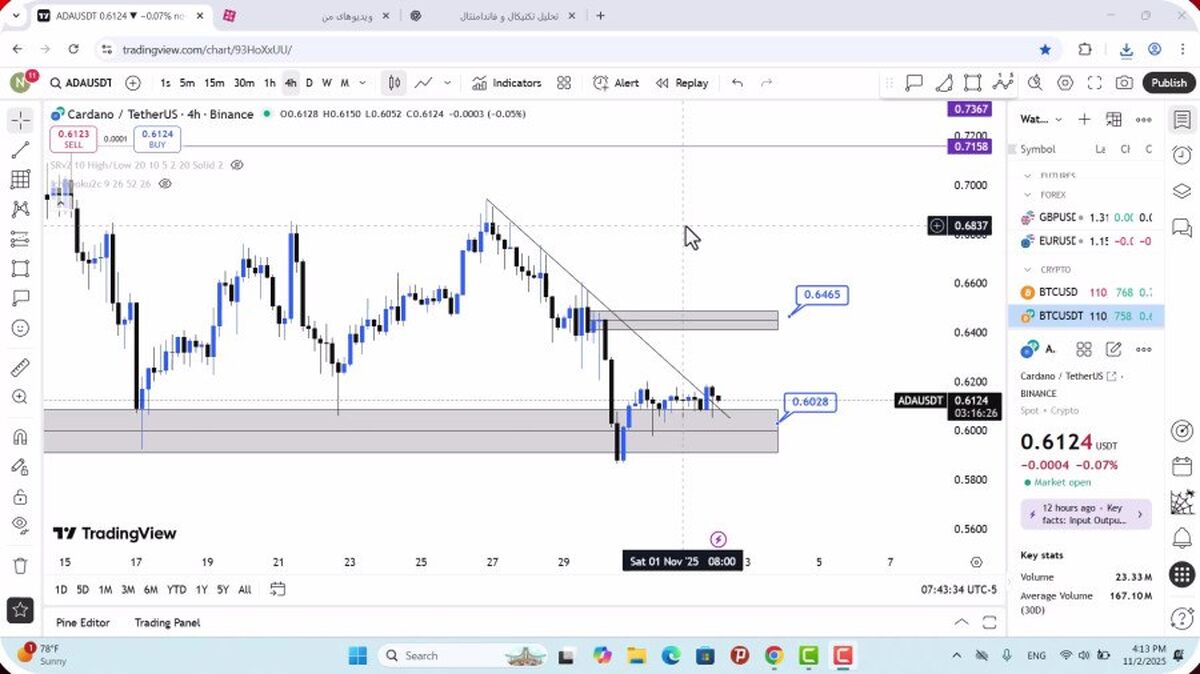Viewport: 1200px width, 674px height.
Task: Click the Windows Start button
Action: pyautogui.click(x=358, y=655)
